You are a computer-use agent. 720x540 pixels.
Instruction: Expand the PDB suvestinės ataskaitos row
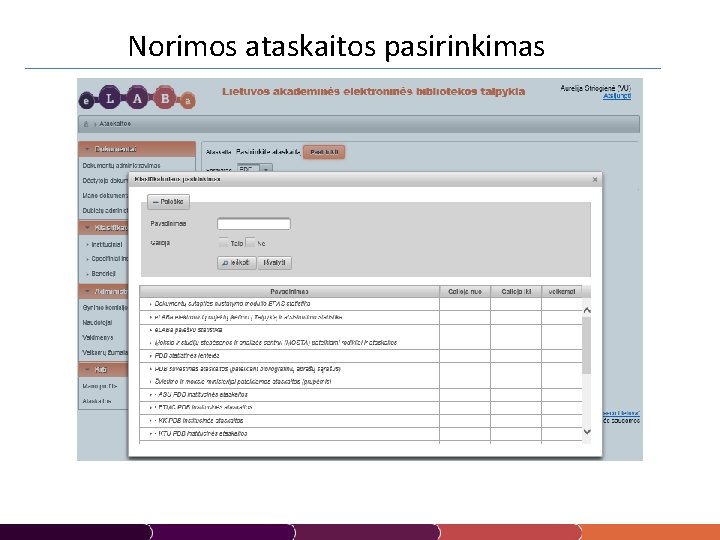click(151, 369)
